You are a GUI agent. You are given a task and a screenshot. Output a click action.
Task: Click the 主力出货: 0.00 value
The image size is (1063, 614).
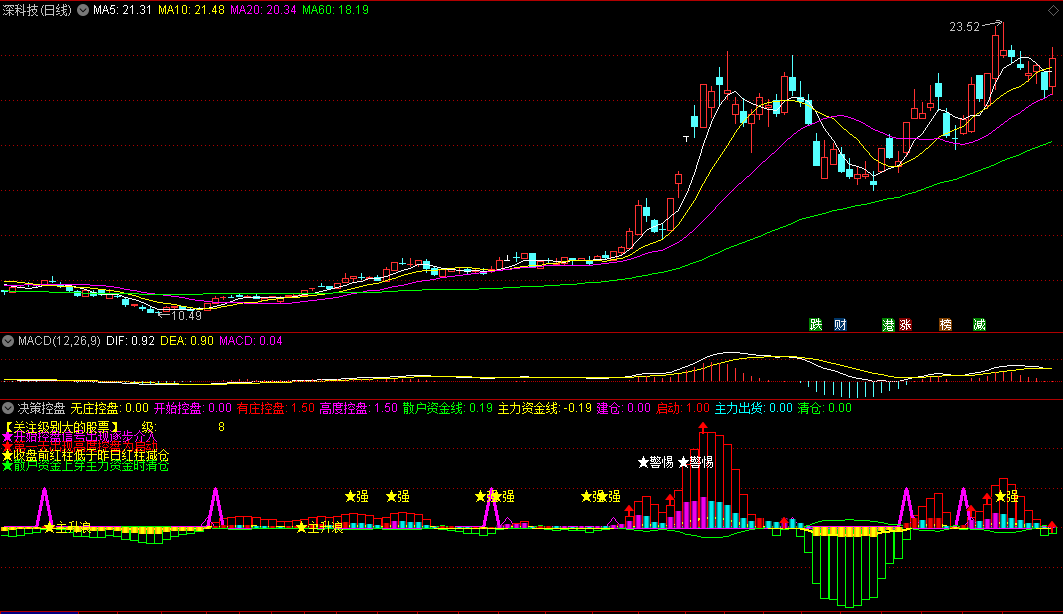(x=754, y=408)
